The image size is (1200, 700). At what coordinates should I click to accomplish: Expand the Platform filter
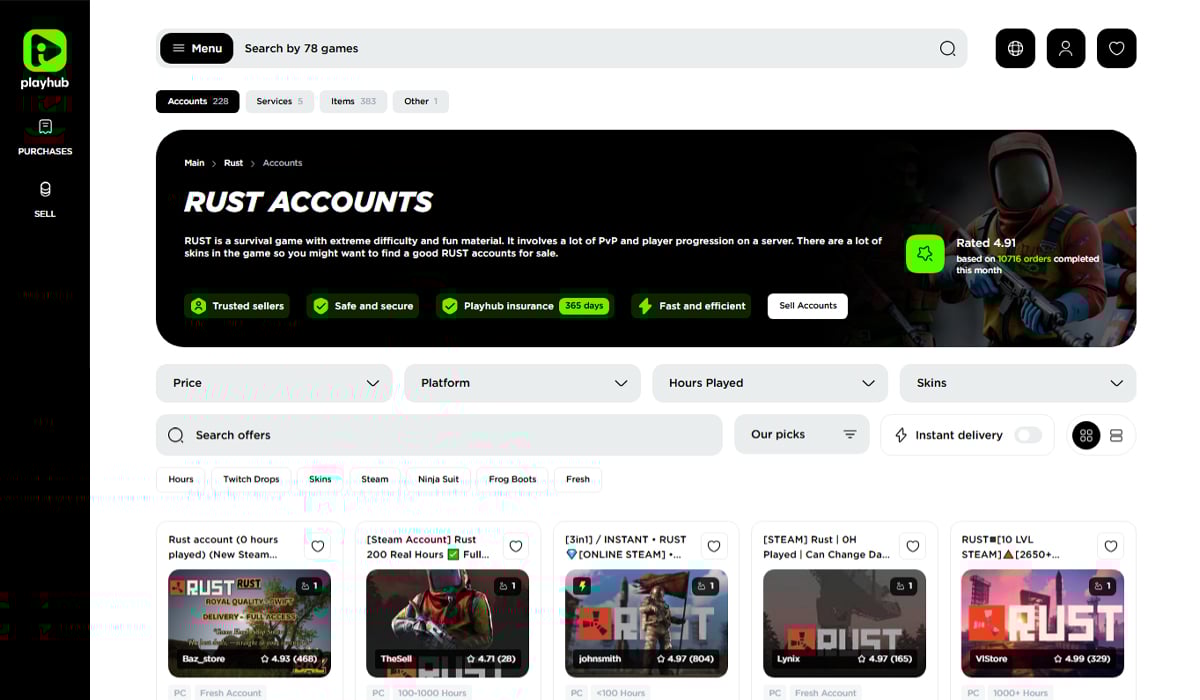pyautogui.click(x=521, y=383)
